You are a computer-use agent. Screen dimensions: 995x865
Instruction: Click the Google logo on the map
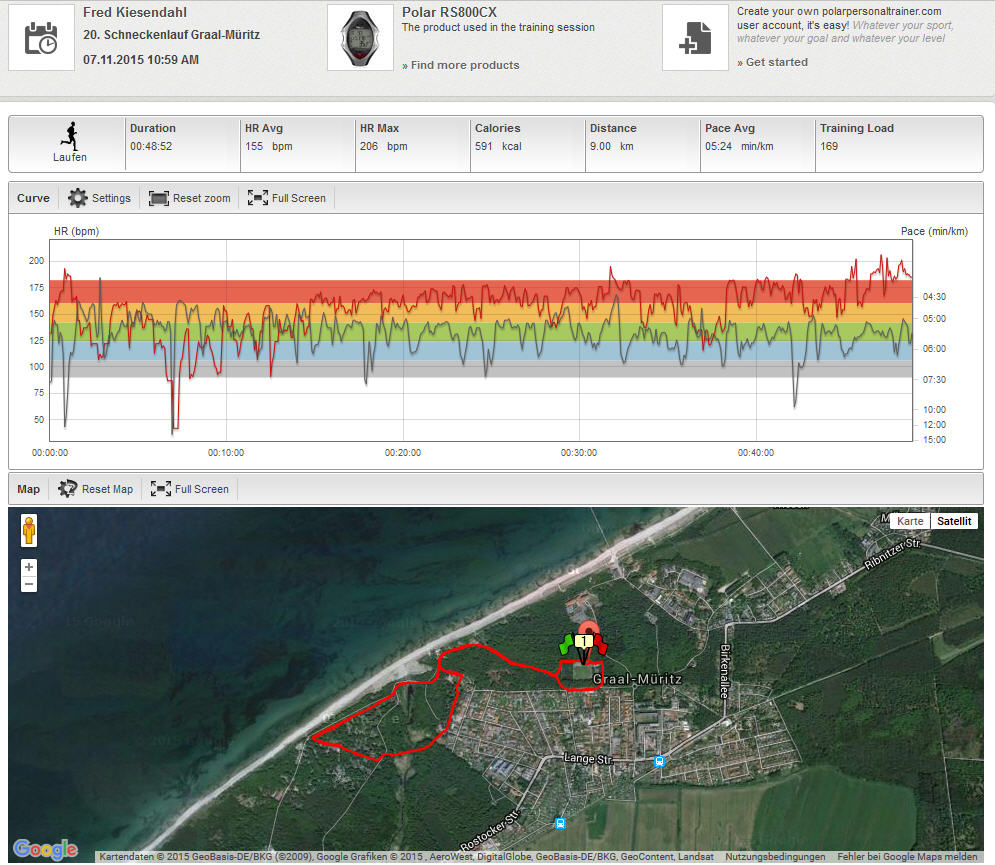pos(46,848)
